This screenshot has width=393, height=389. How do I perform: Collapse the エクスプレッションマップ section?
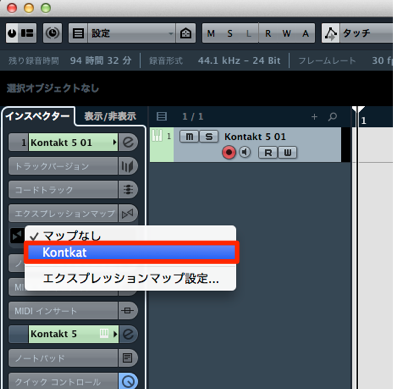tap(63, 213)
